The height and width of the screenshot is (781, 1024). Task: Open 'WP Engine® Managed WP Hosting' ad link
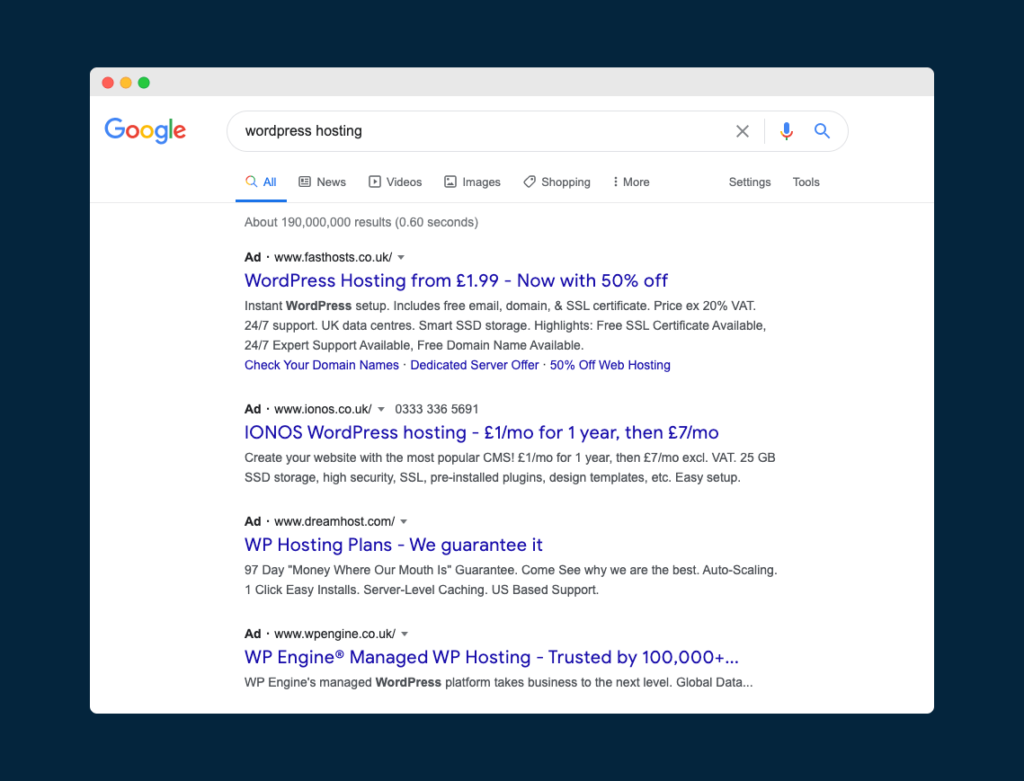[491, 657]
